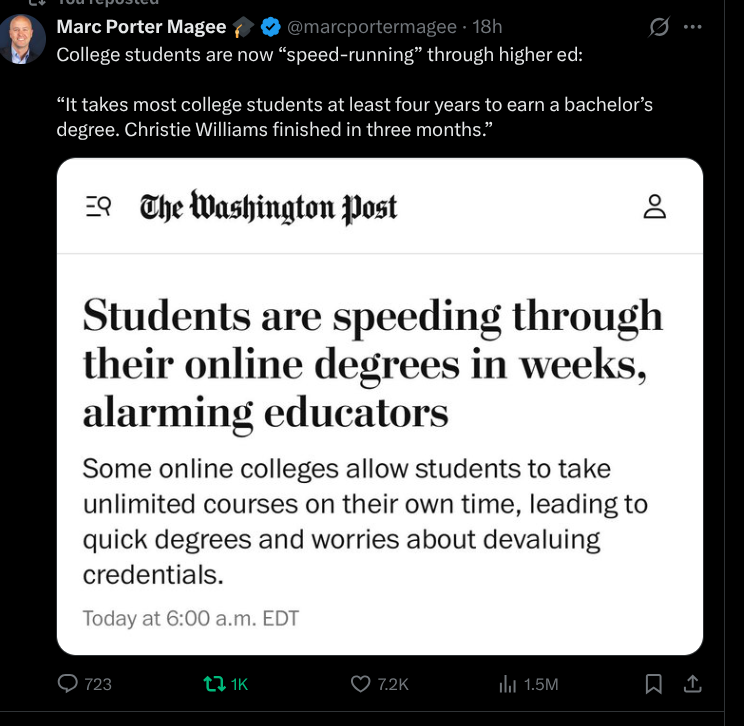Open the tweet's 18h timestamp link

[x=488, y=27]
